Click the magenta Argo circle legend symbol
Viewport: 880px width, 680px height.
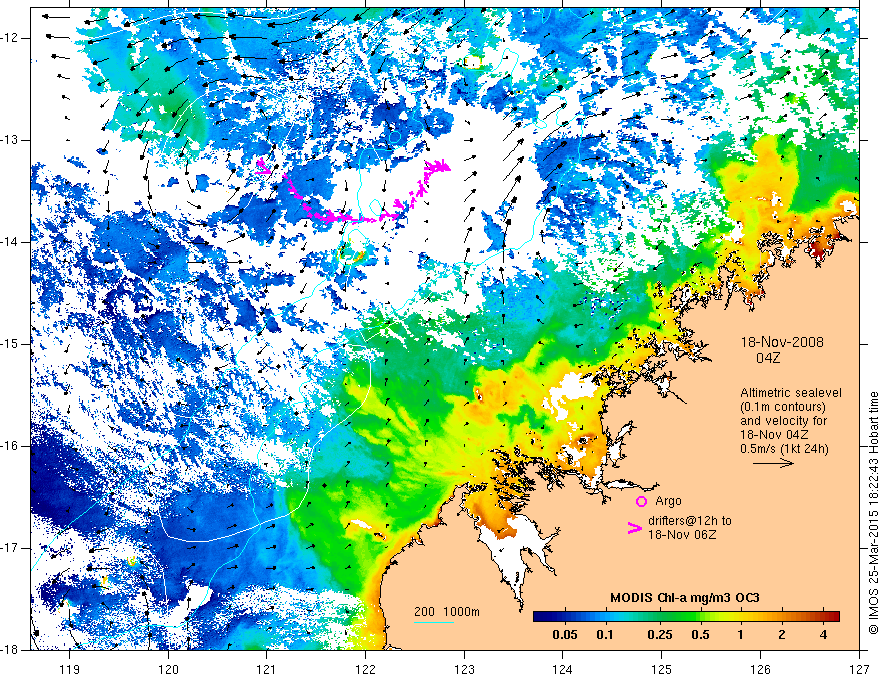click(641, 501)
